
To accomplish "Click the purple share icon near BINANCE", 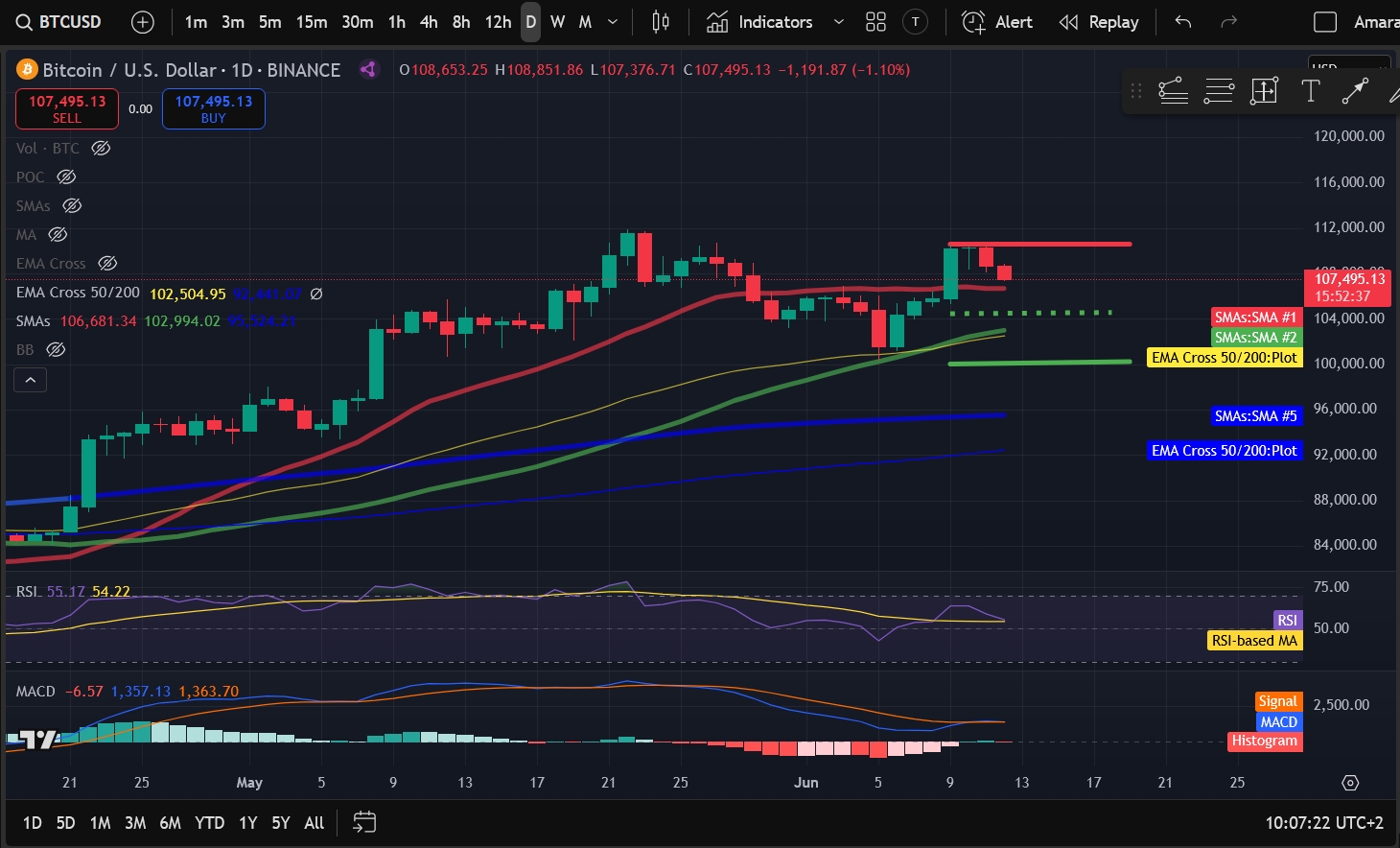I will tap(368, 69).
